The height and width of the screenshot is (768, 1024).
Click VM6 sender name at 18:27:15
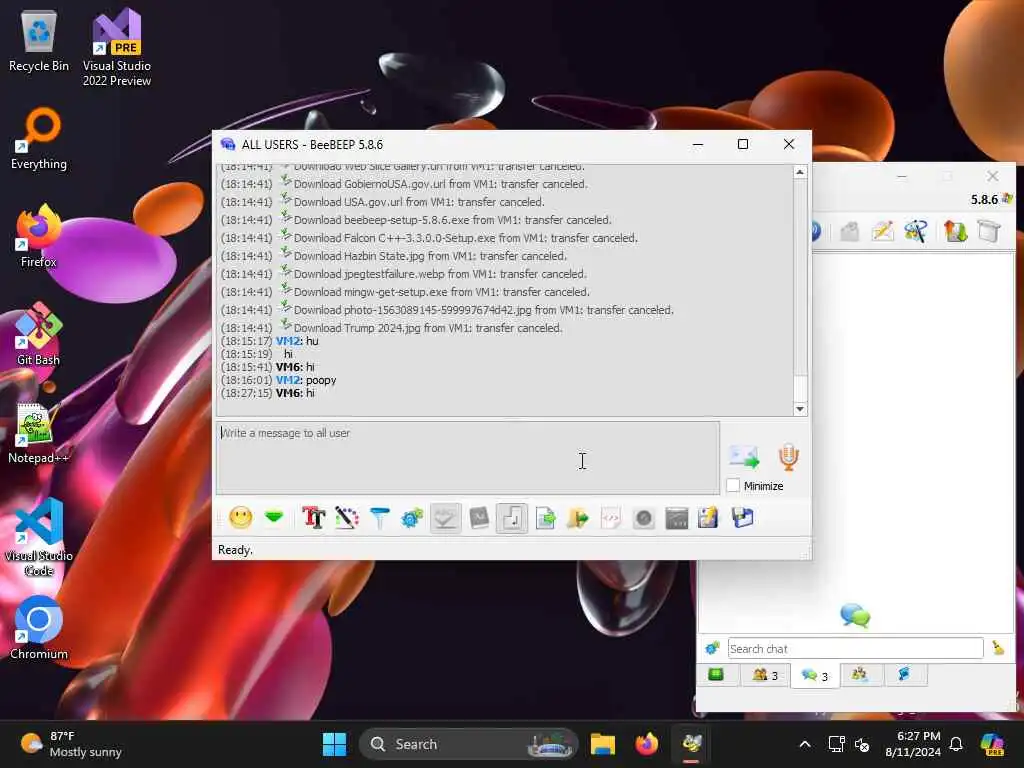(288, 393)
